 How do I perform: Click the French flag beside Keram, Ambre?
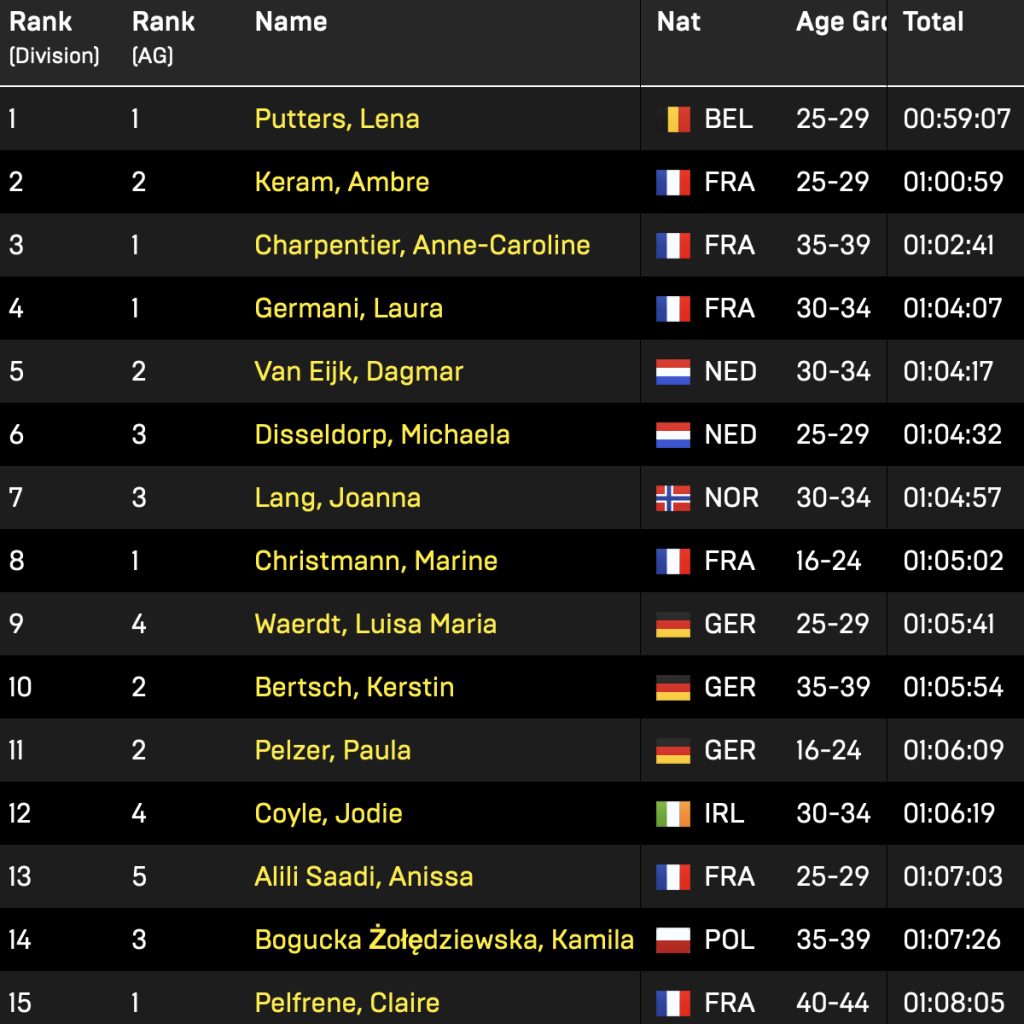point(673,182)
